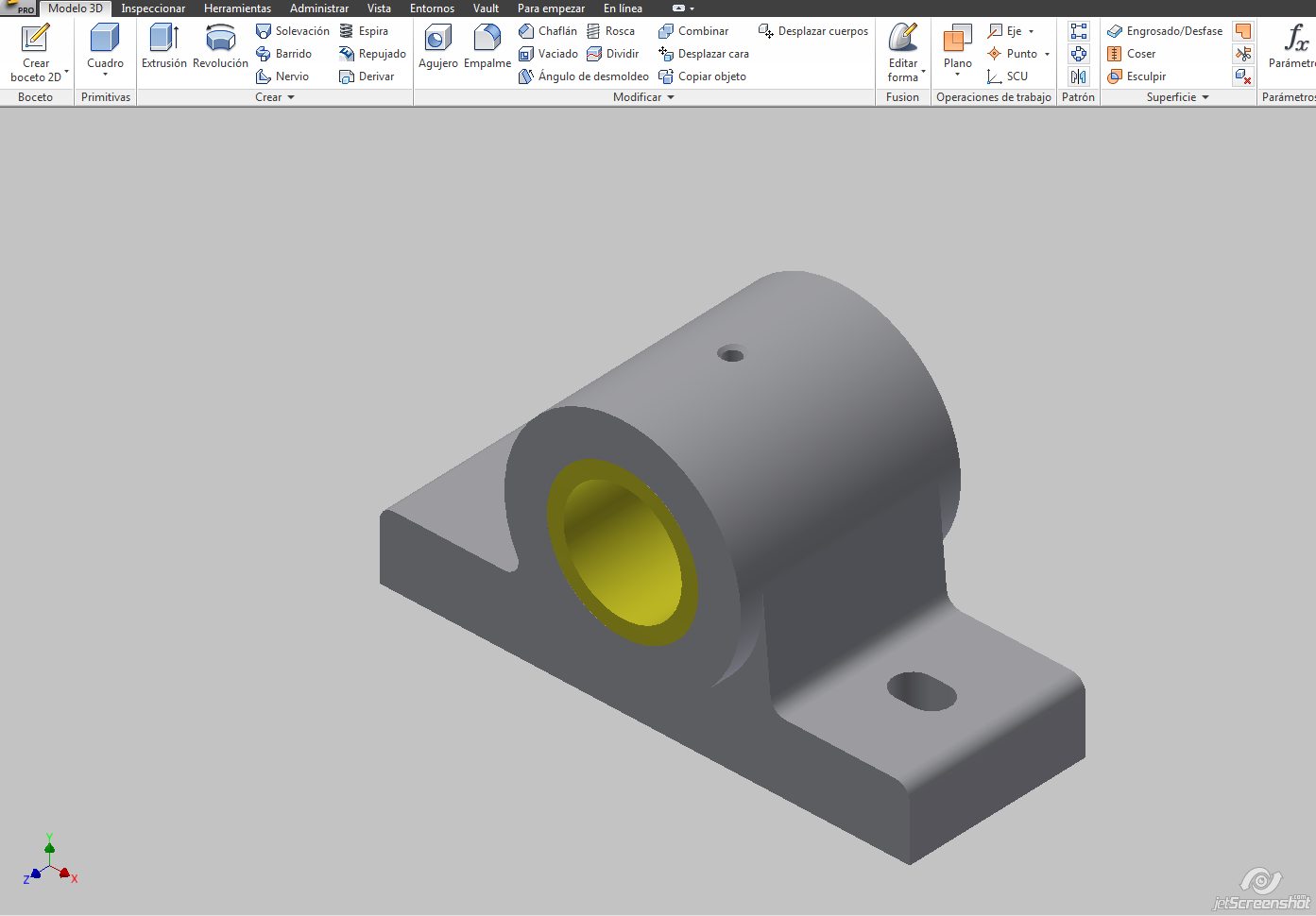Open the Administrar tab
The image size is (1316, 916).
319,8
